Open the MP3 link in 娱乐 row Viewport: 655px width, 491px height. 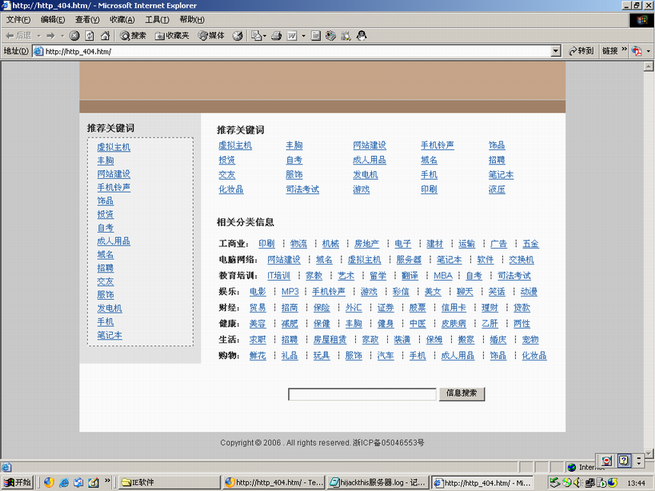[289, 291]
